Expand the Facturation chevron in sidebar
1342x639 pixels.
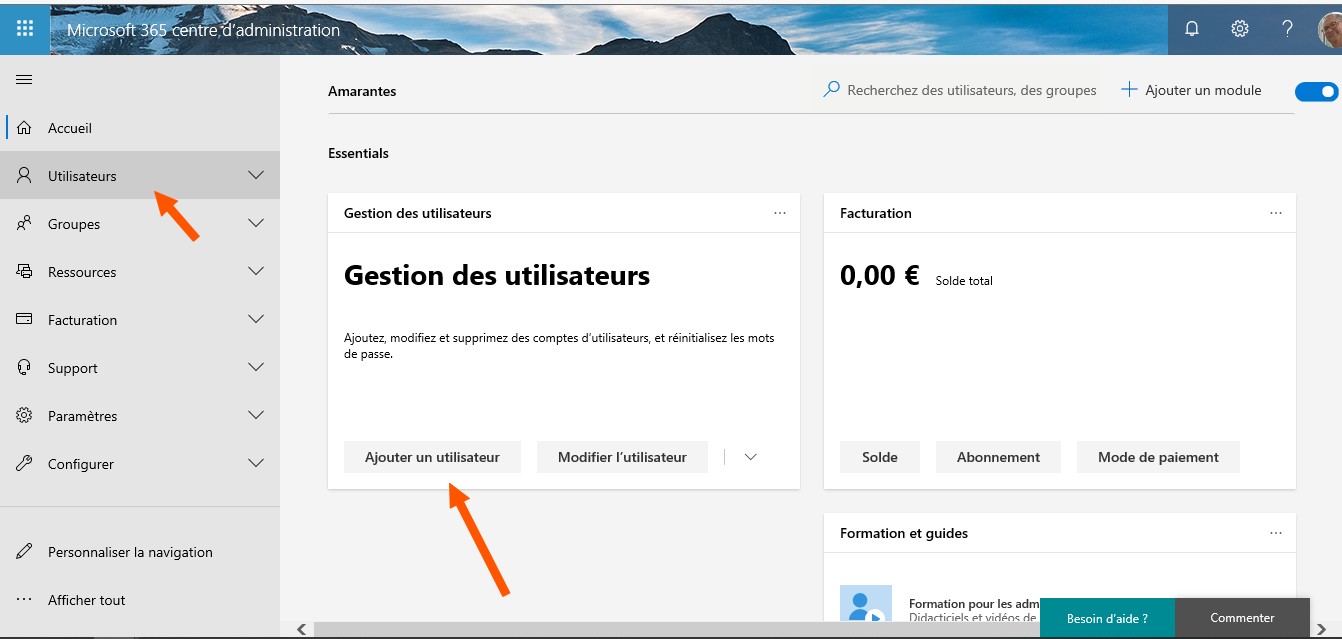(x=256, y=319)
